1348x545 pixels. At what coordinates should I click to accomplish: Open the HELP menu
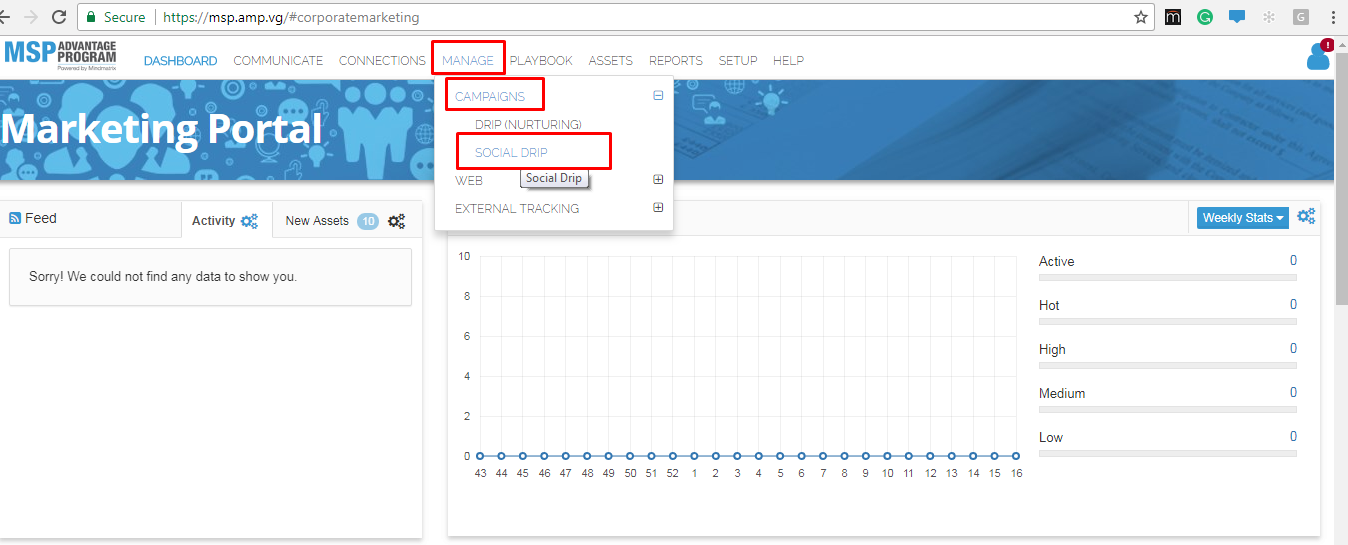pos(788,61)
